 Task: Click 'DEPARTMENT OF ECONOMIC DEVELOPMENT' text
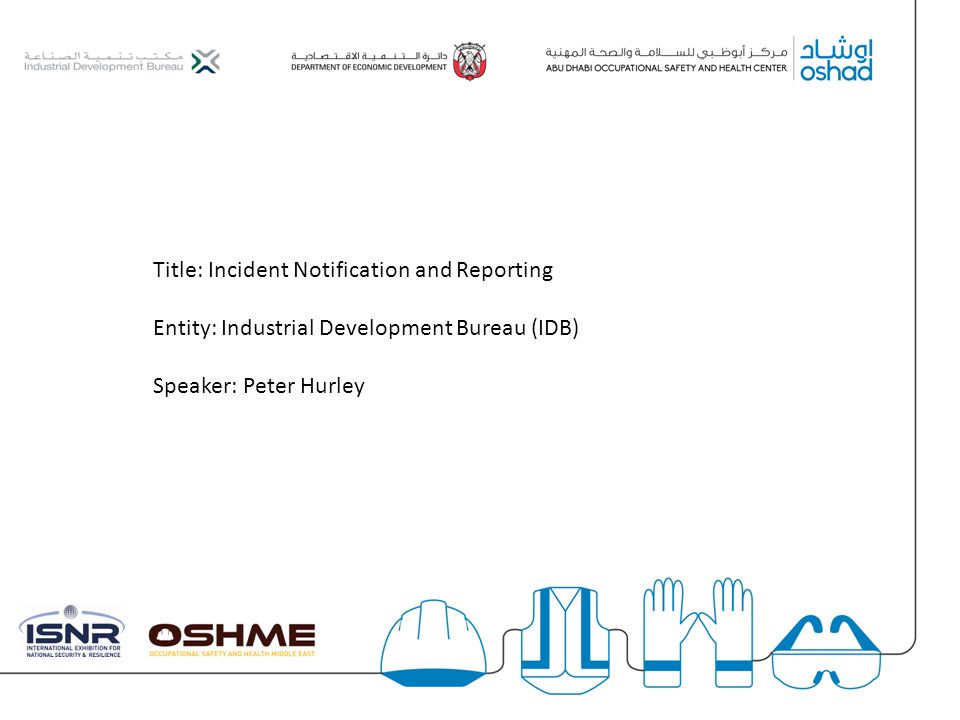pyautogui.click(x=369, y=67)
